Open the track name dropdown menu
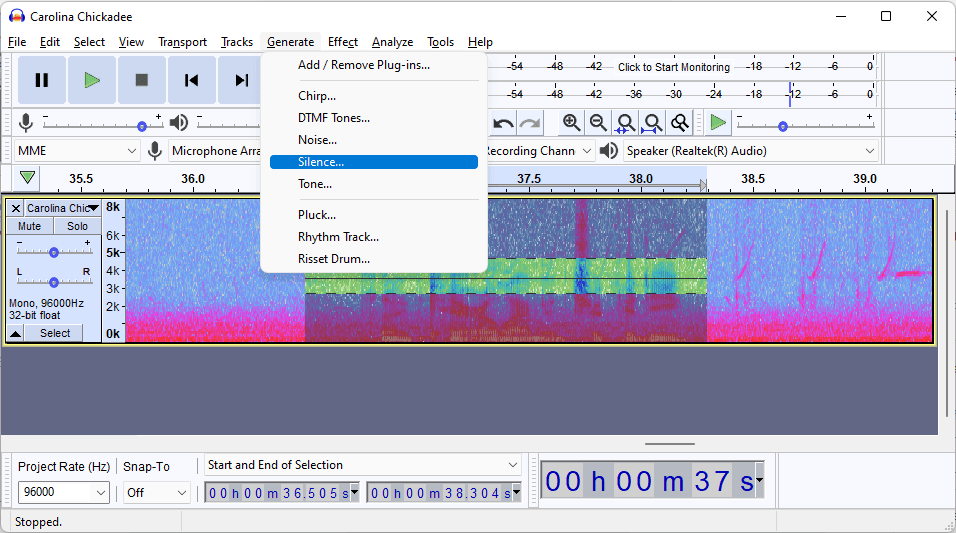This screenshot has width=956, height=533. coord(62,209)
